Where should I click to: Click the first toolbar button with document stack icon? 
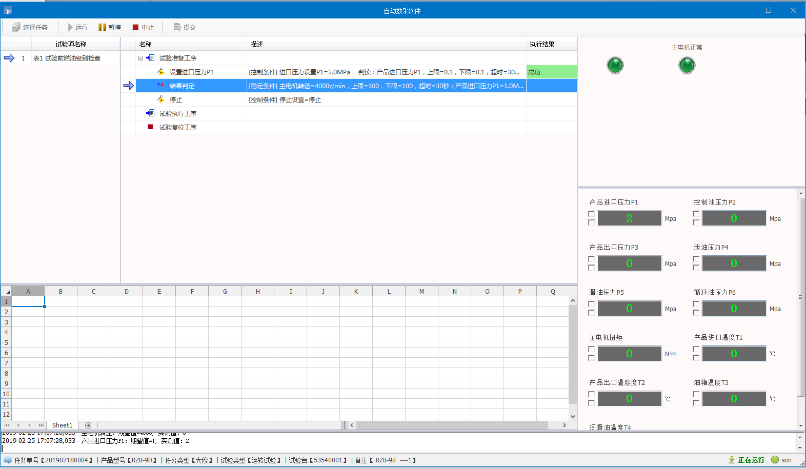30,27
